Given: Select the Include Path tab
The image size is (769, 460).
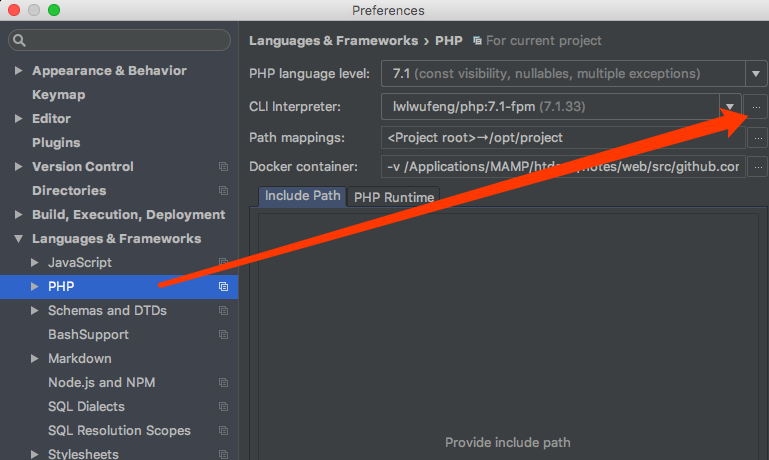Looking at the screenshot, I should pyautogui.click(x=302, y=196).
